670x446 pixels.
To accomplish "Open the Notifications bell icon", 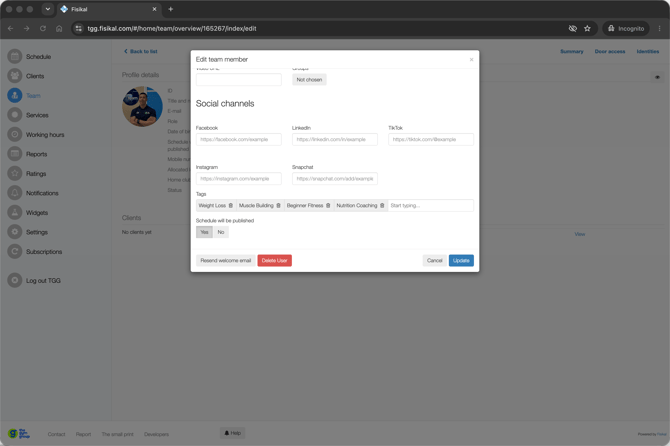I will click(x=15, y=193).
